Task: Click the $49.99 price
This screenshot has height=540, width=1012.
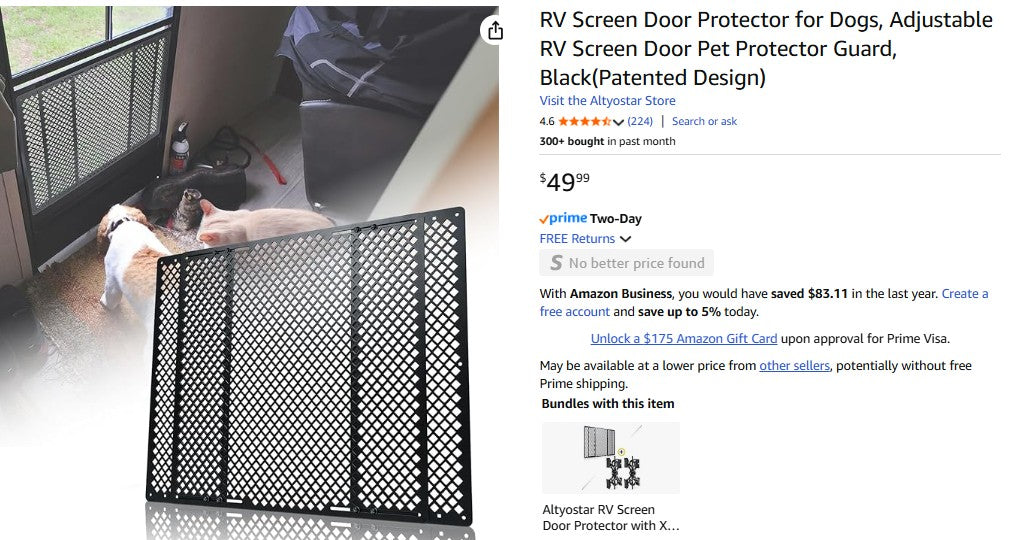Action: pos(564,181)
